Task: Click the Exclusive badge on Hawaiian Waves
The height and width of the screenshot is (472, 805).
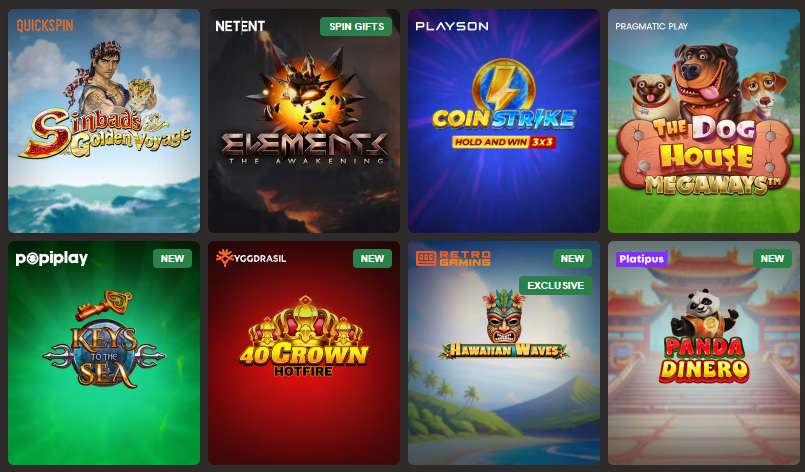Action: click(x=555, y=286)
